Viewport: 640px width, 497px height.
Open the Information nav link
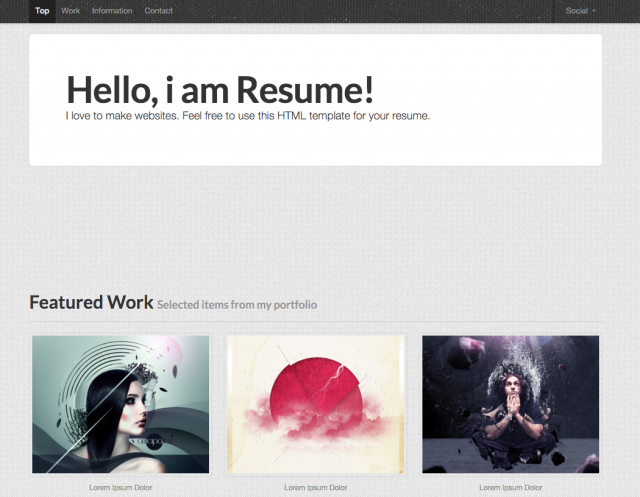tap(112, 11)
